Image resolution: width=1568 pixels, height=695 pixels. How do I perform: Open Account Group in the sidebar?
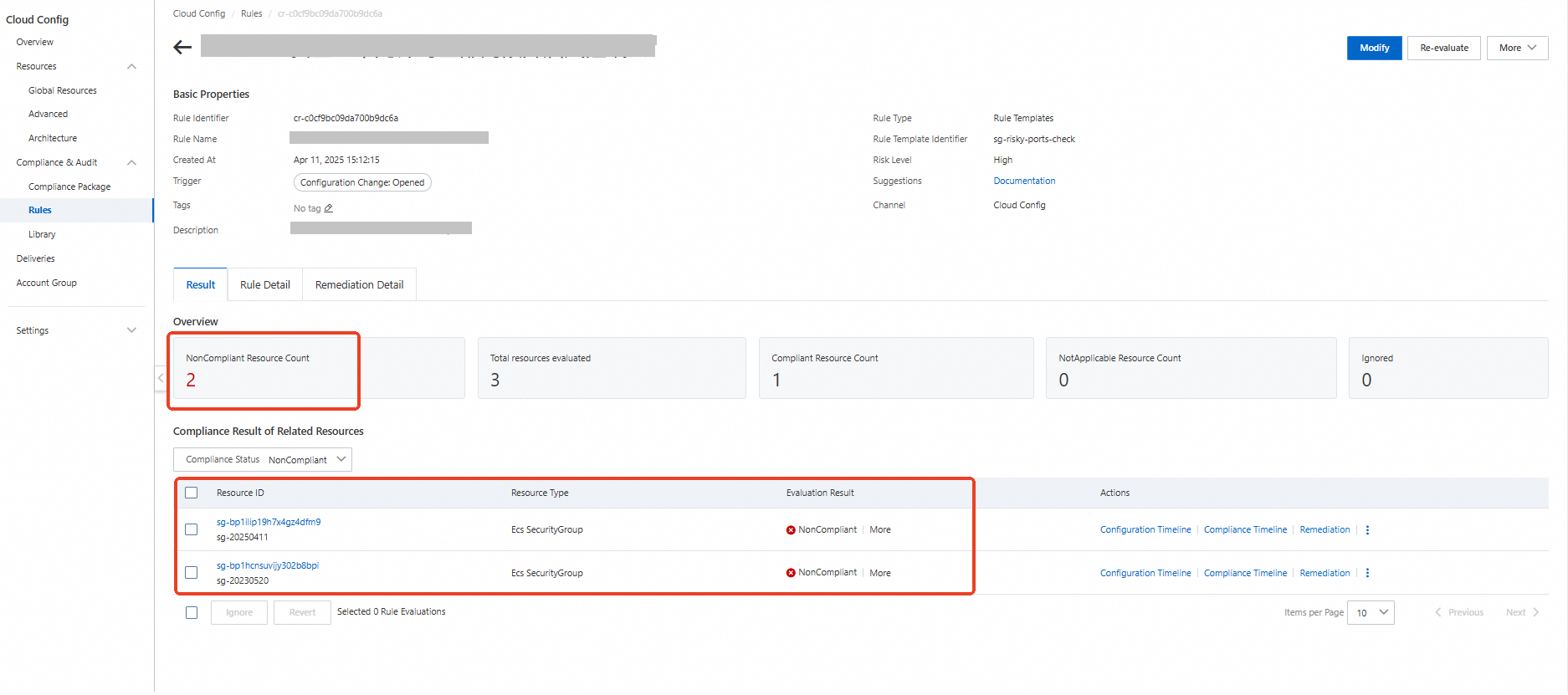47,283
